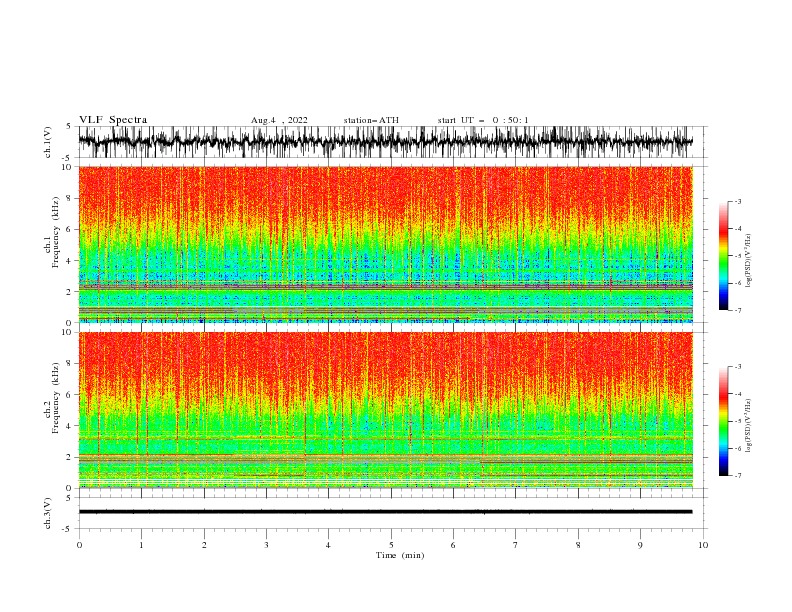Viewport: 792px width, 612px height.
Task: Click the ch.2 spectrogram color scale bar
Action: click(723, 421)
